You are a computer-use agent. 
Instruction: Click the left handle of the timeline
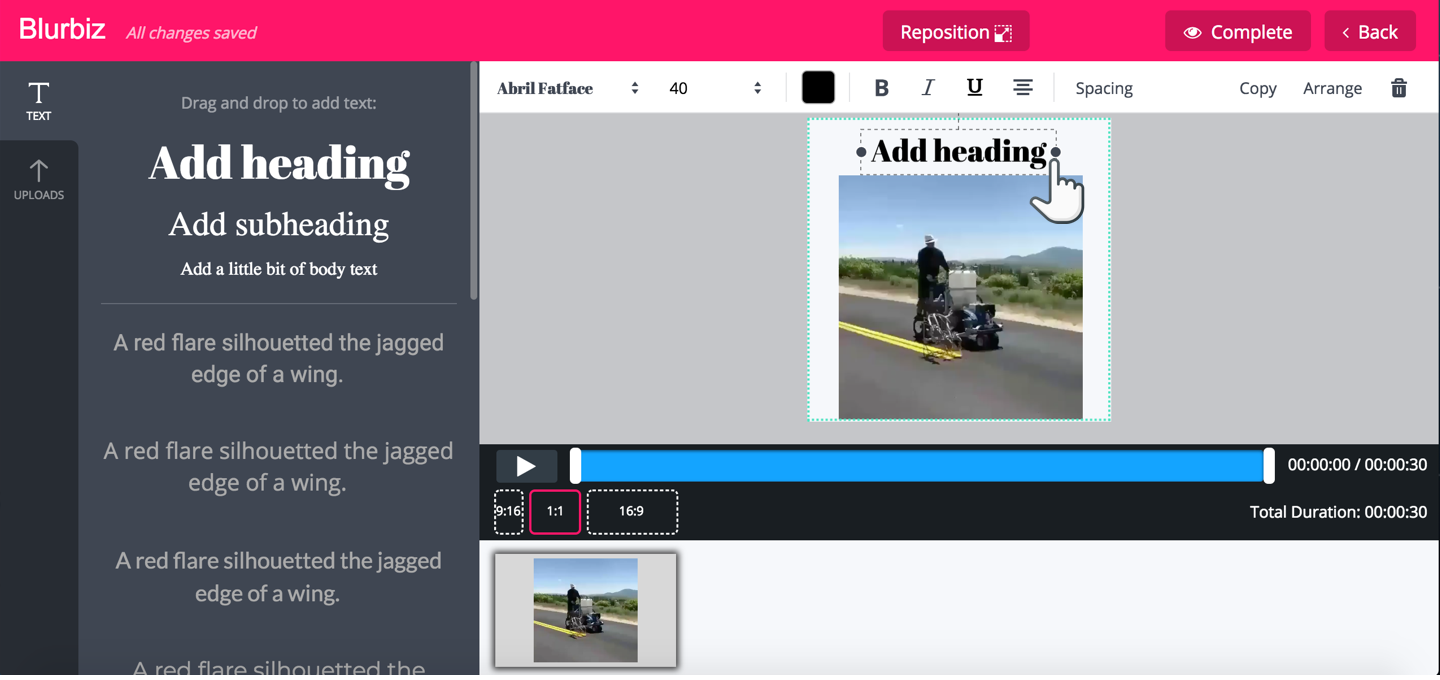(575, 466)
